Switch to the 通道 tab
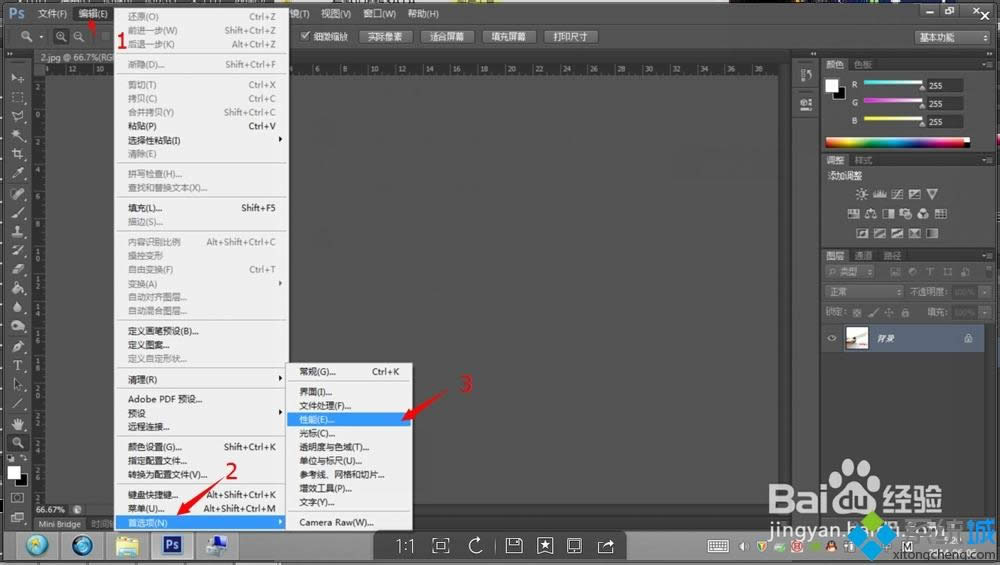Image resolution: width=1000 pixels, height=565 pixels. [x=863, y=256]
